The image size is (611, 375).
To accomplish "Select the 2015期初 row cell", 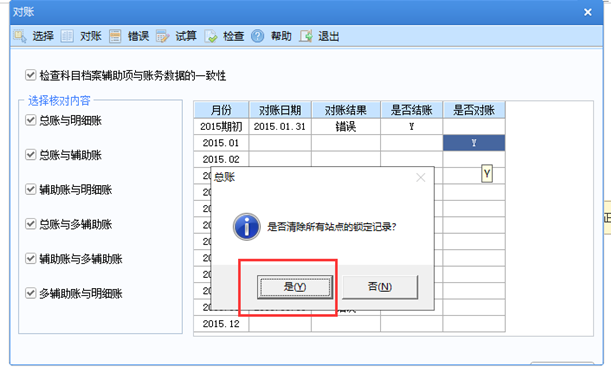I will 221,127.
